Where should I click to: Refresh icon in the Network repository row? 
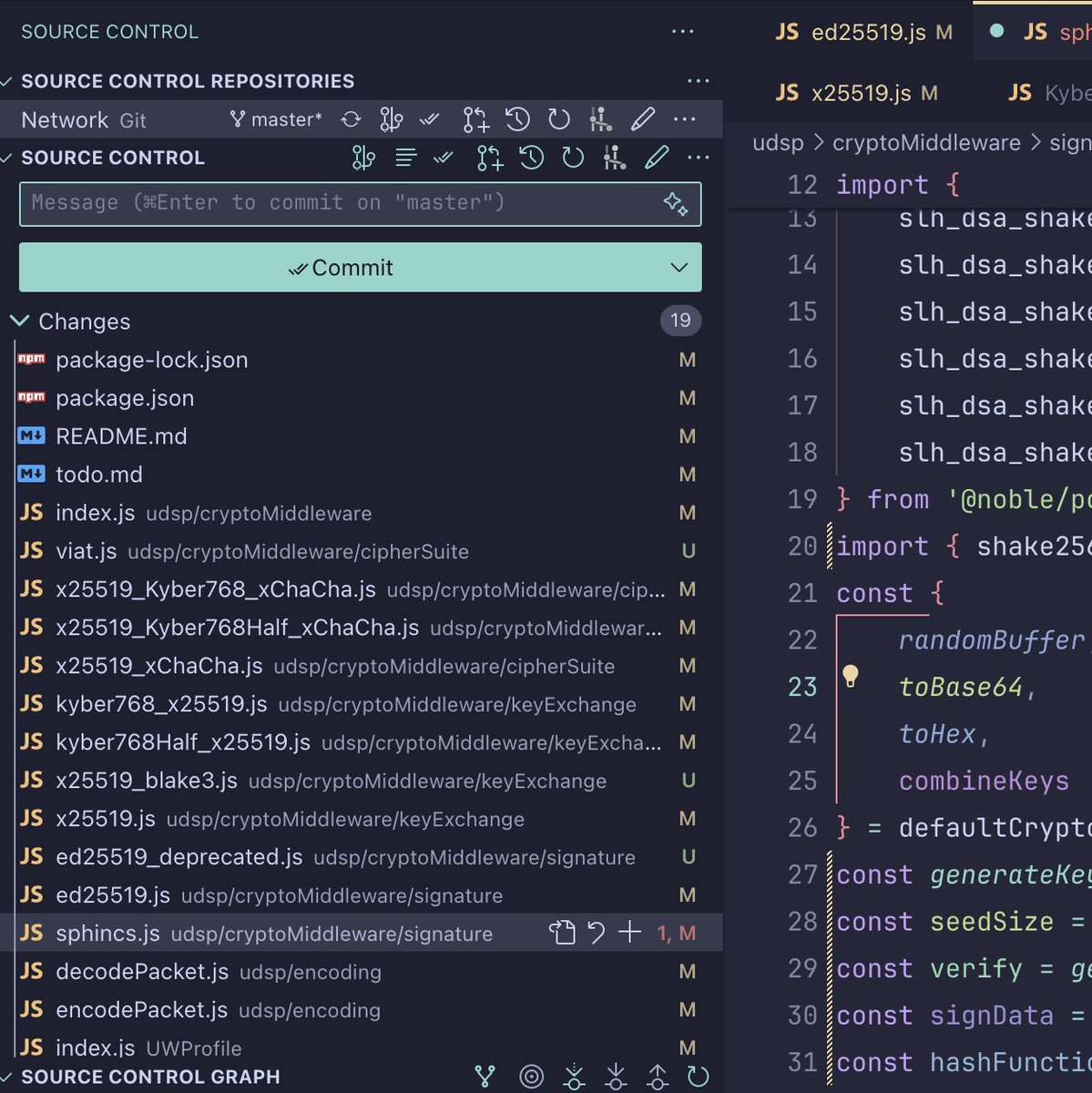559,119
